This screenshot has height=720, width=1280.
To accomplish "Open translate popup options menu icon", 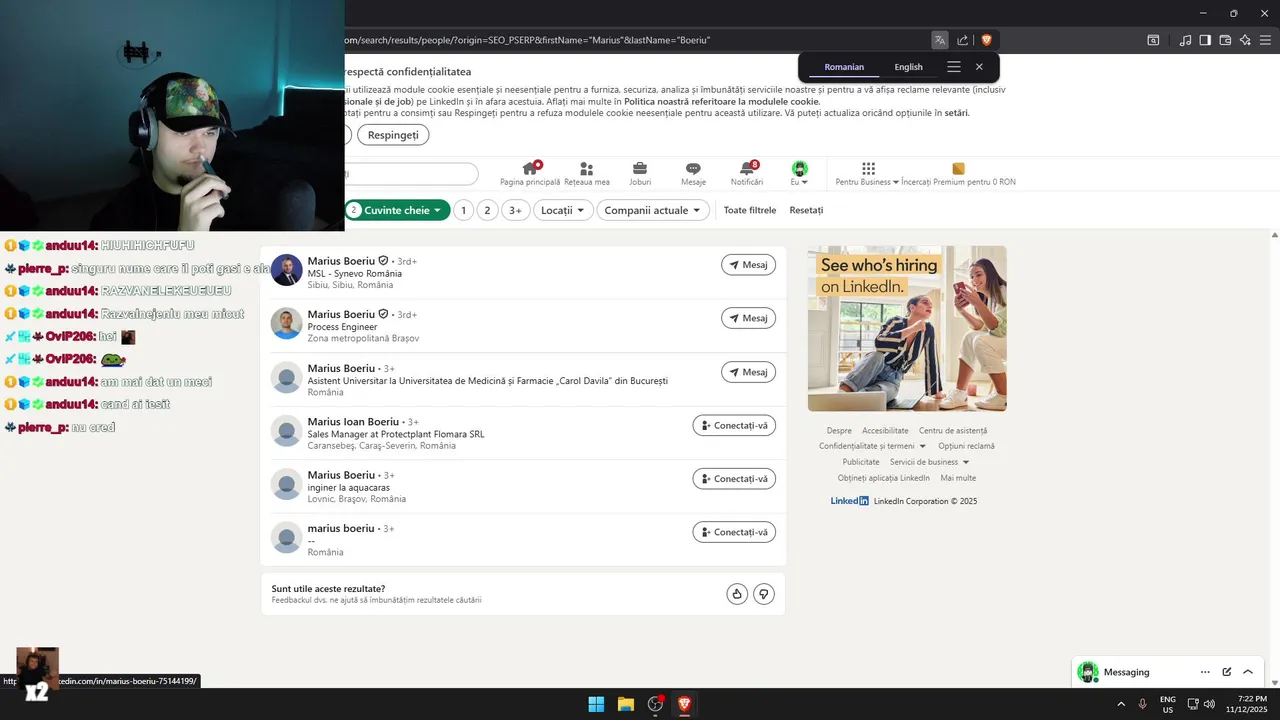I will click(x=954, y=67).
